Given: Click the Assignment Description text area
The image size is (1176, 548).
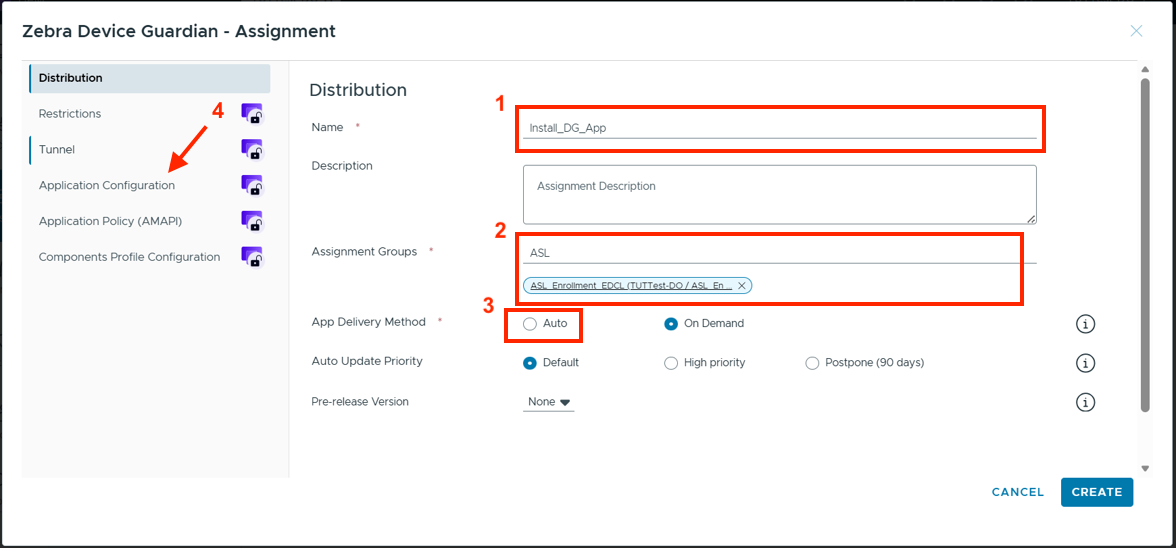Looking at the screenshot, I should click(780, 195).
